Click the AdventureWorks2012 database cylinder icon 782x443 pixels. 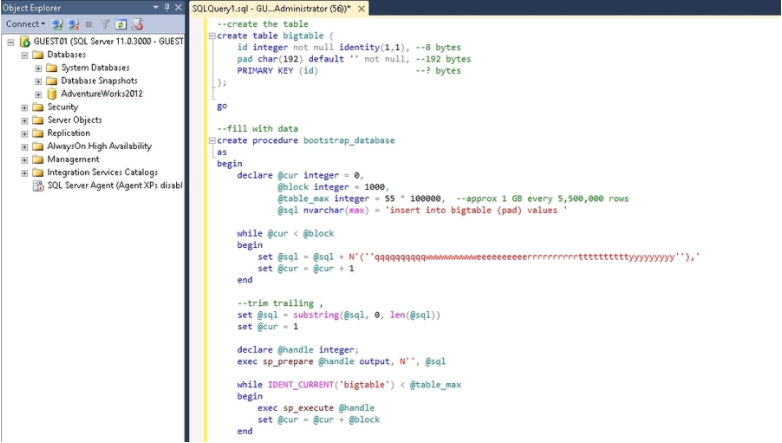[x=52, y=94]
